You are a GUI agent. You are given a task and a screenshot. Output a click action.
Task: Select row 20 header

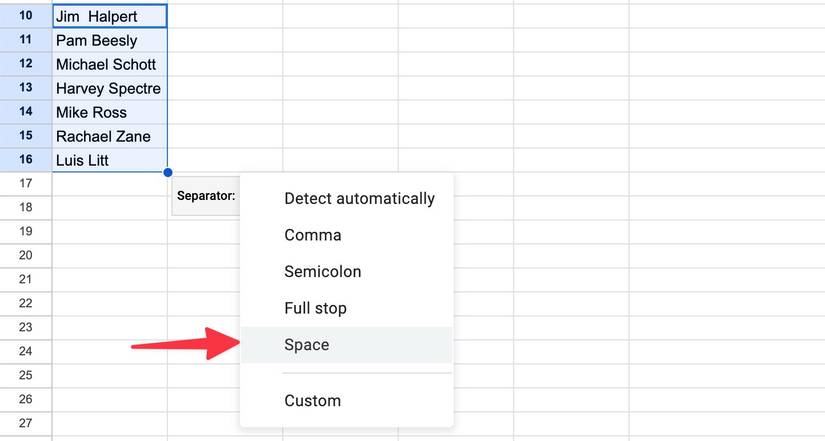click(26, 255)
